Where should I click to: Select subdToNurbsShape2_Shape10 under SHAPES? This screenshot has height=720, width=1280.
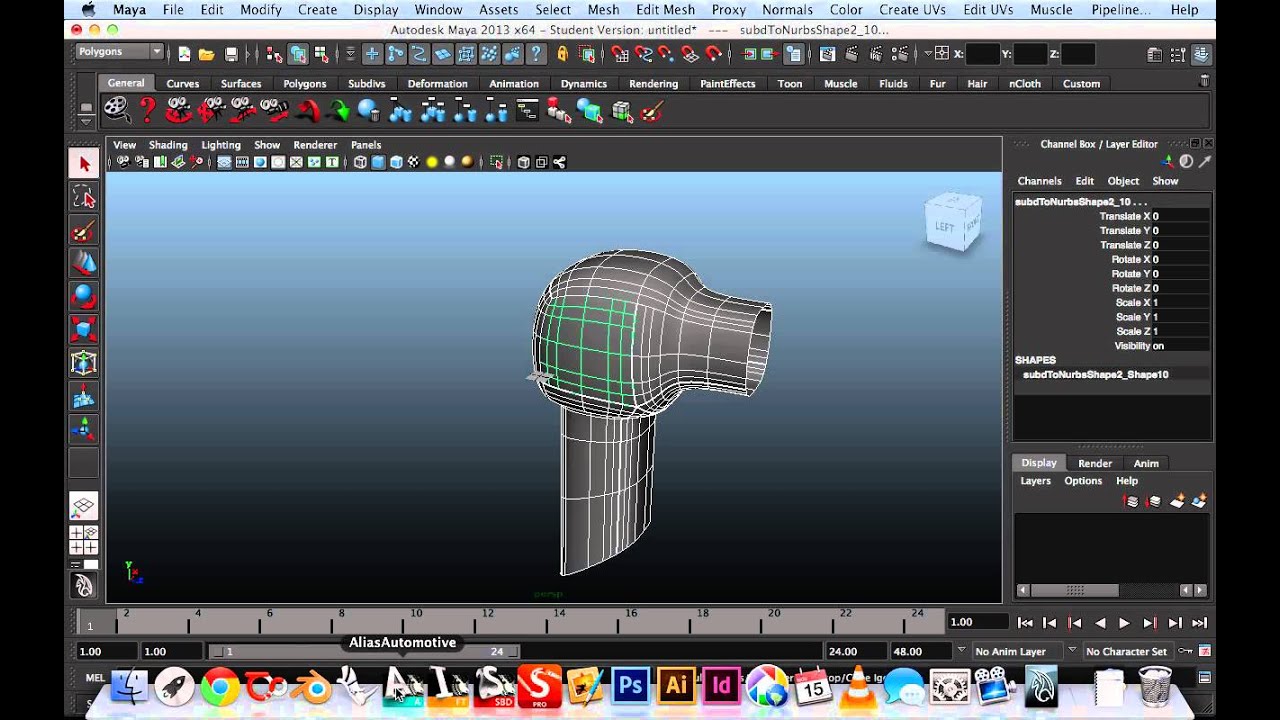tap(1095, 374)
